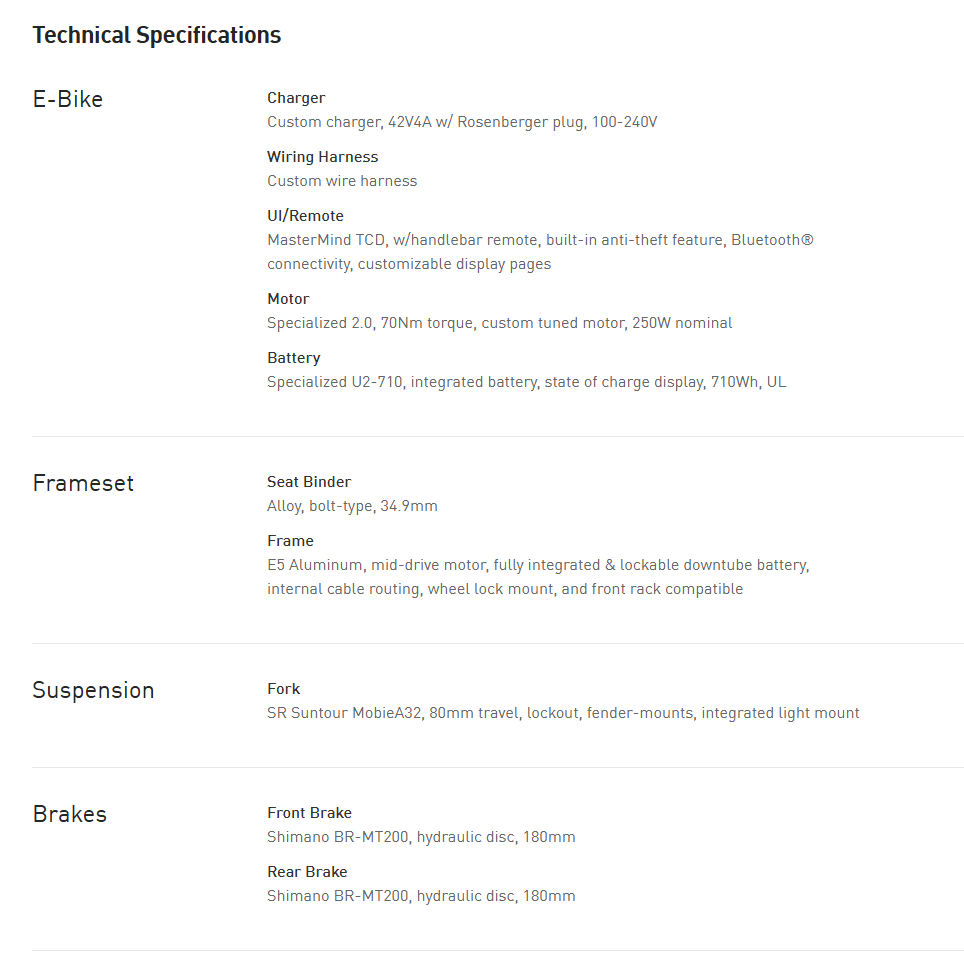Click the Suspension section title
The image size is (964, 959).
click(x=93, y=690)
